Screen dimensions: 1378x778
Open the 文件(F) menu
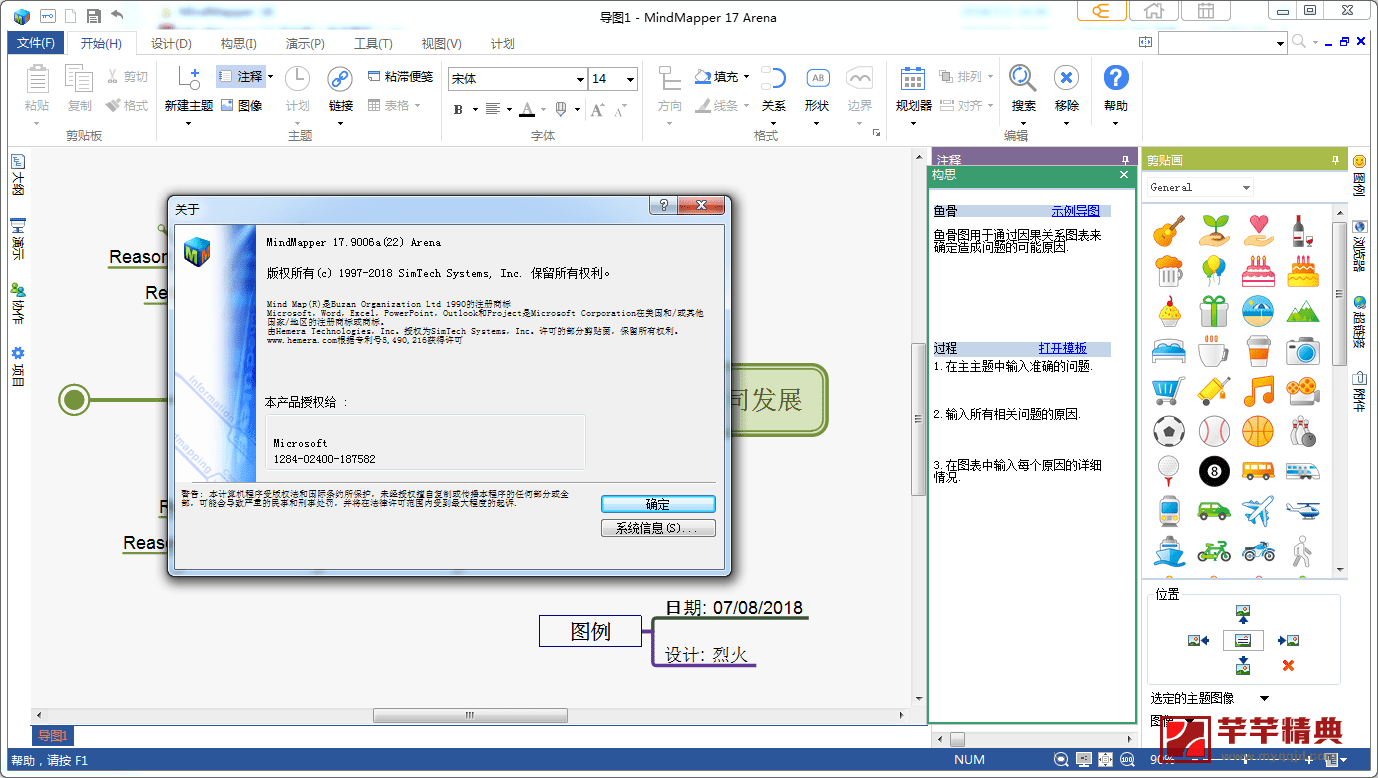36,43
